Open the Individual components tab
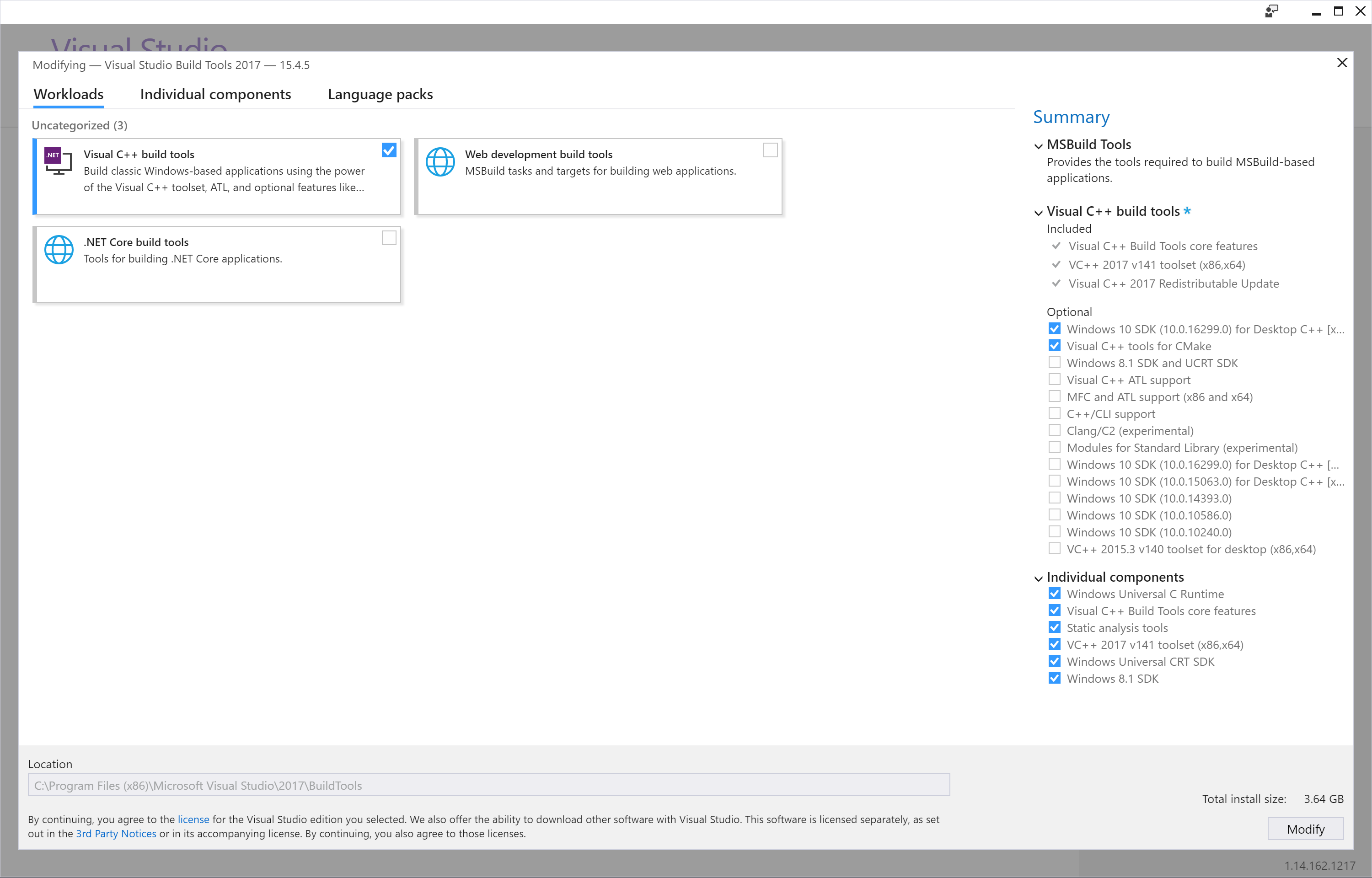 click(x=215, y=94)
